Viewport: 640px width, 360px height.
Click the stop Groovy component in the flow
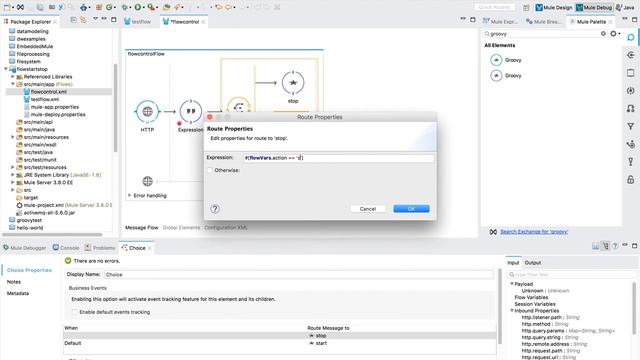293,83
